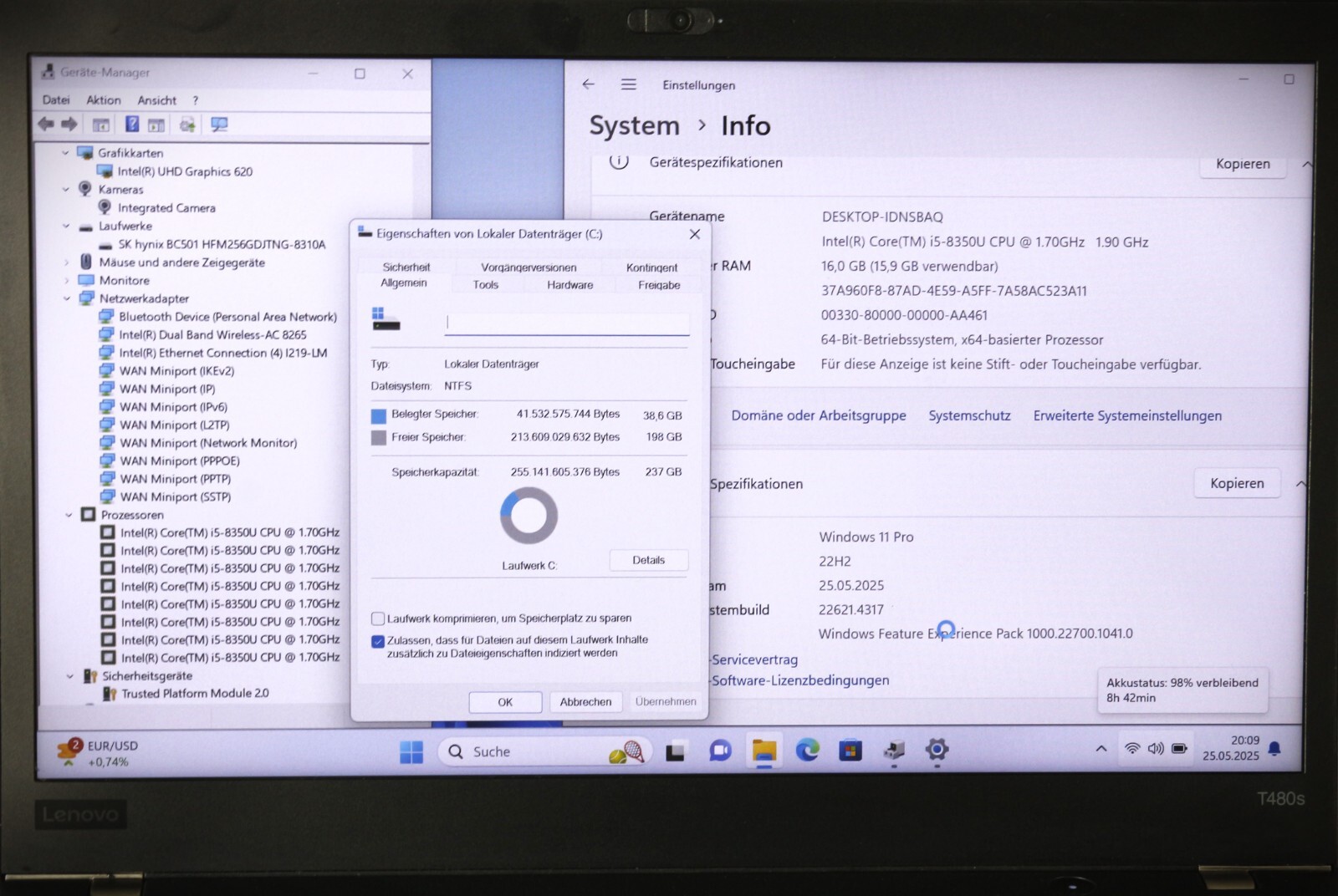Screen dimensions: 1338x896
Task: Copy device specifications with Kopieren
Action: (1243, 164)
